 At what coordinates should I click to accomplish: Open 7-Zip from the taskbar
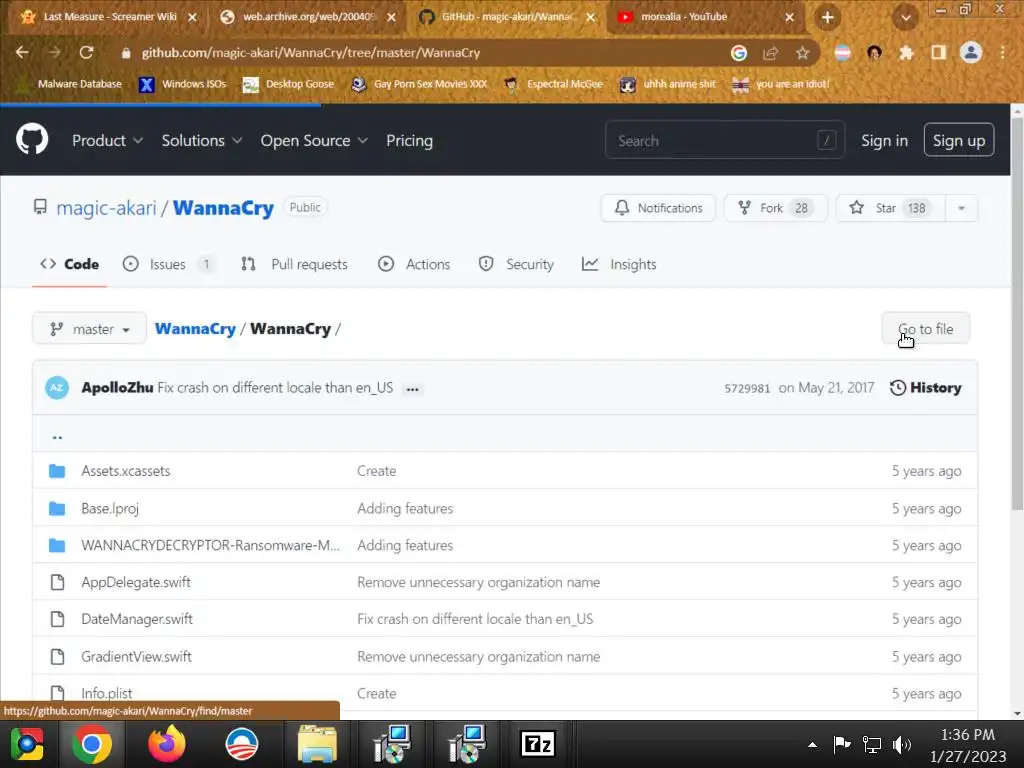point(537,744)
